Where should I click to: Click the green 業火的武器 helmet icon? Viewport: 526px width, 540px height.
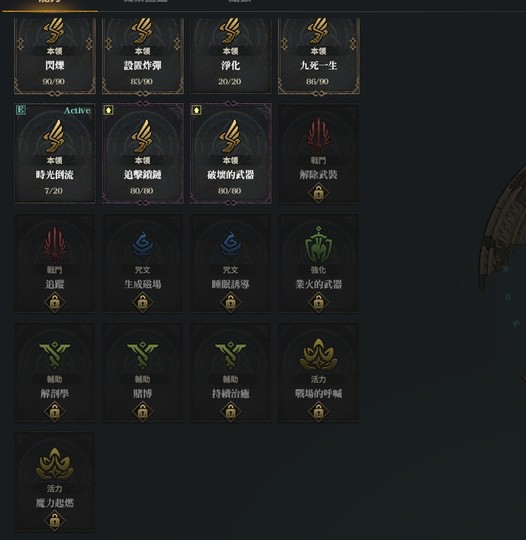pyautogui.click(x=319, y=245)
